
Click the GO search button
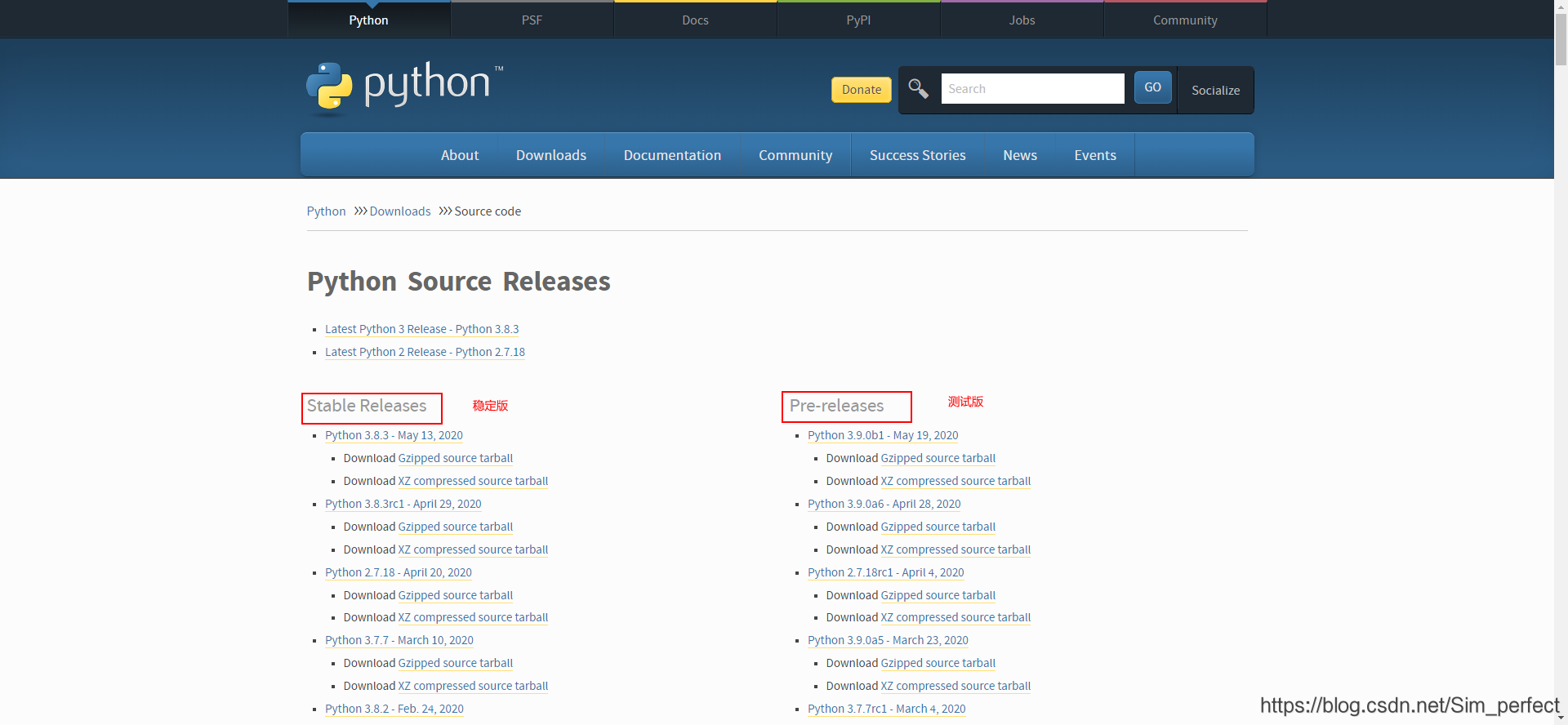point(1152,87)
